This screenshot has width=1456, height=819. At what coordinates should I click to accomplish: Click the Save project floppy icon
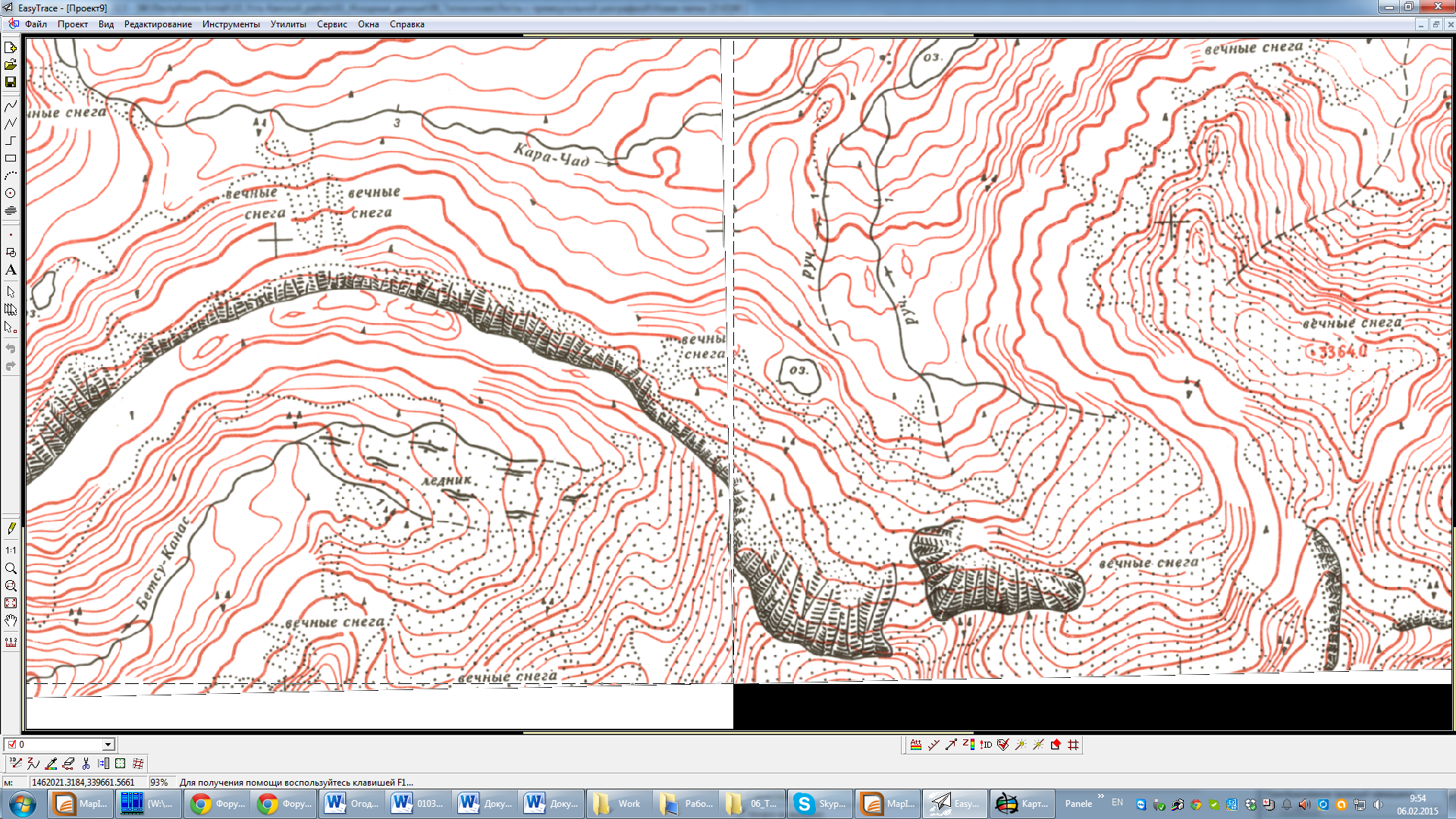[11, 82]
